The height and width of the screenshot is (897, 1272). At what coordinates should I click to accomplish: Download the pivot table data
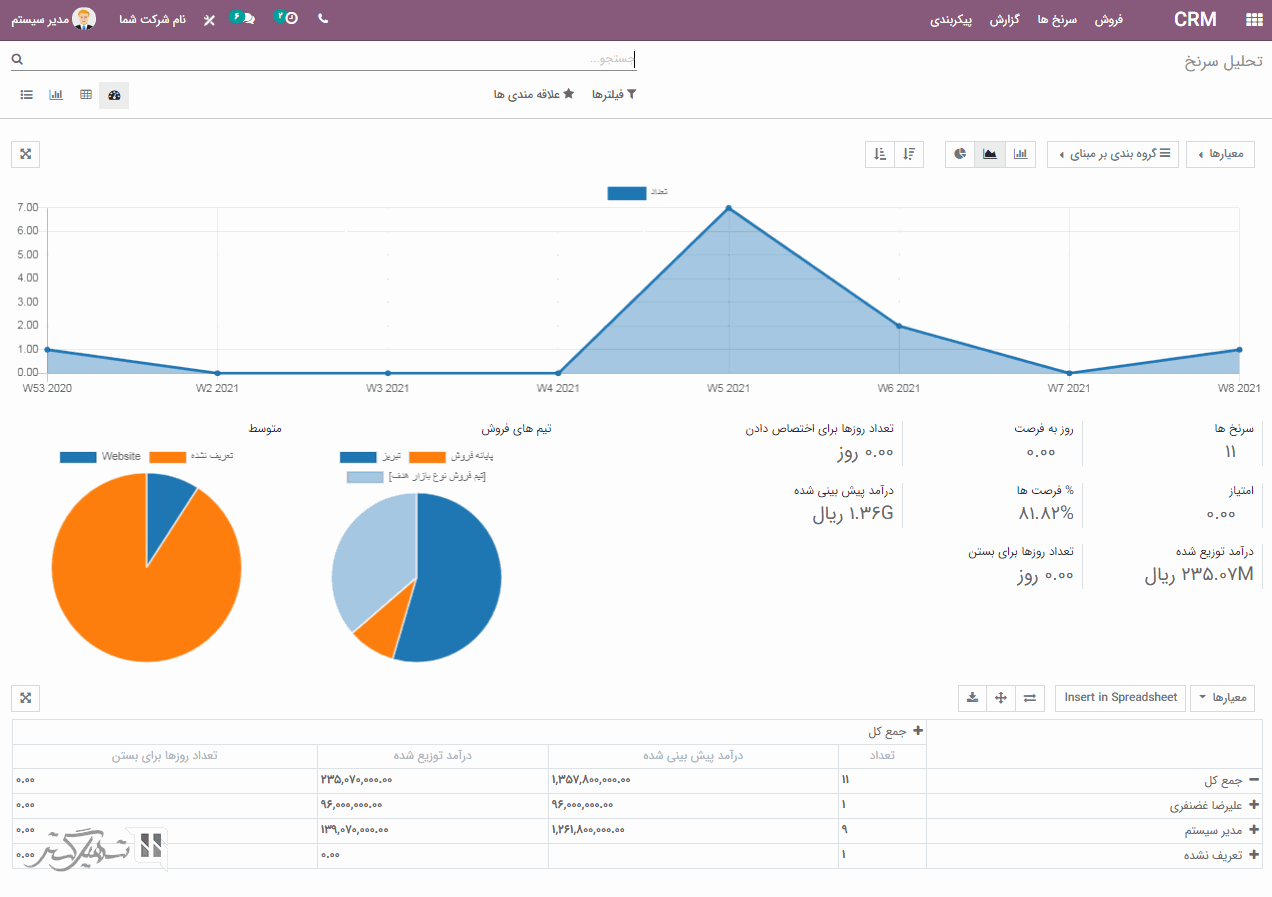tap(972, 698)
